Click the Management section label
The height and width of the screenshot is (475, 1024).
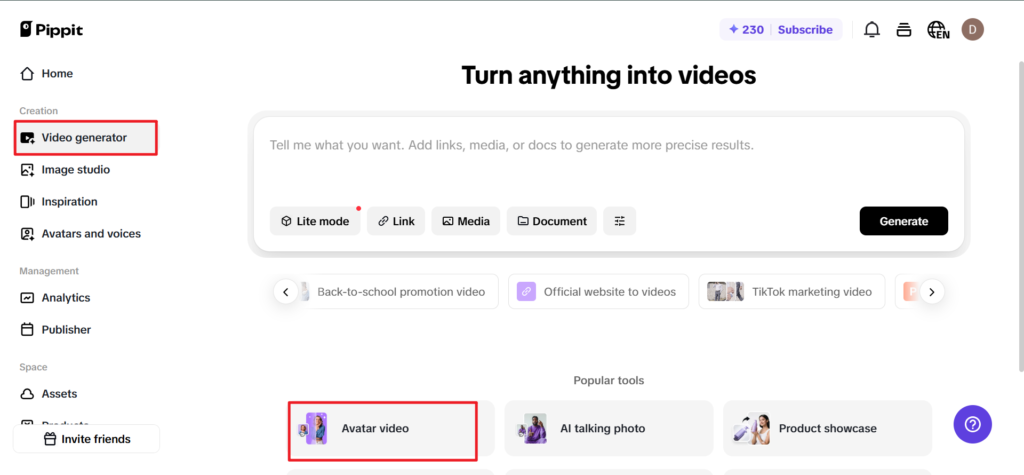[x=49, y=271]
